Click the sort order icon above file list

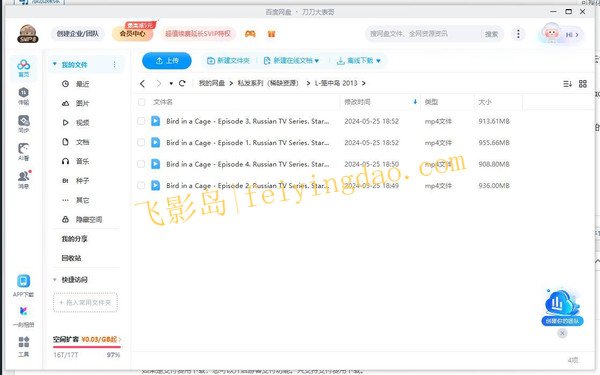pos(567,84)
